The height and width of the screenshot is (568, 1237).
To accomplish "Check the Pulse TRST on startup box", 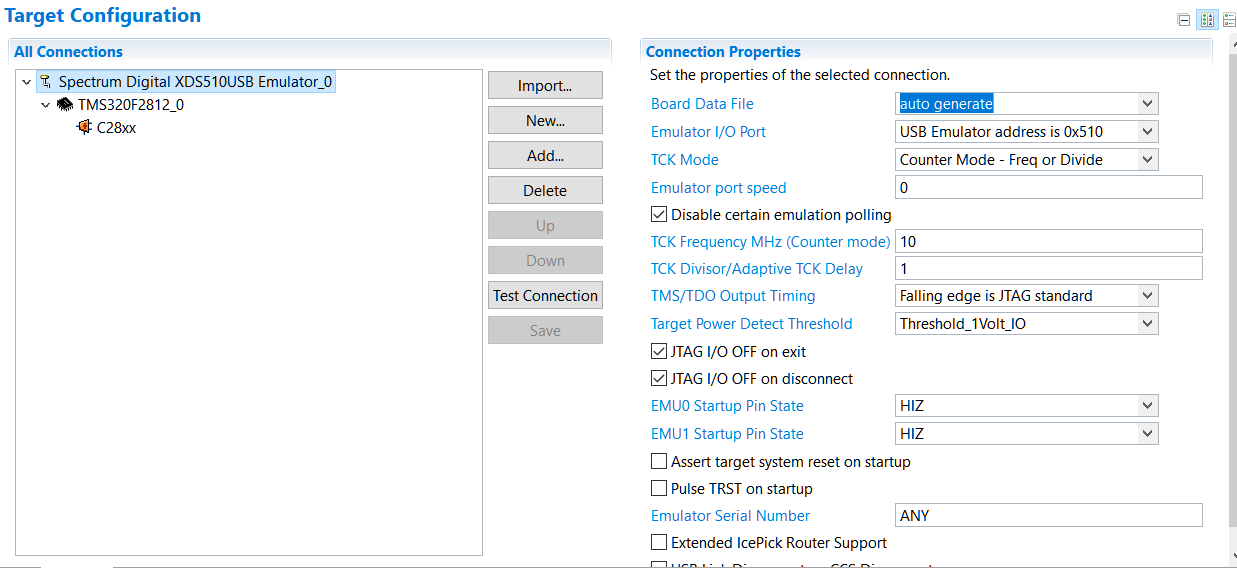I will click(659, 489).
